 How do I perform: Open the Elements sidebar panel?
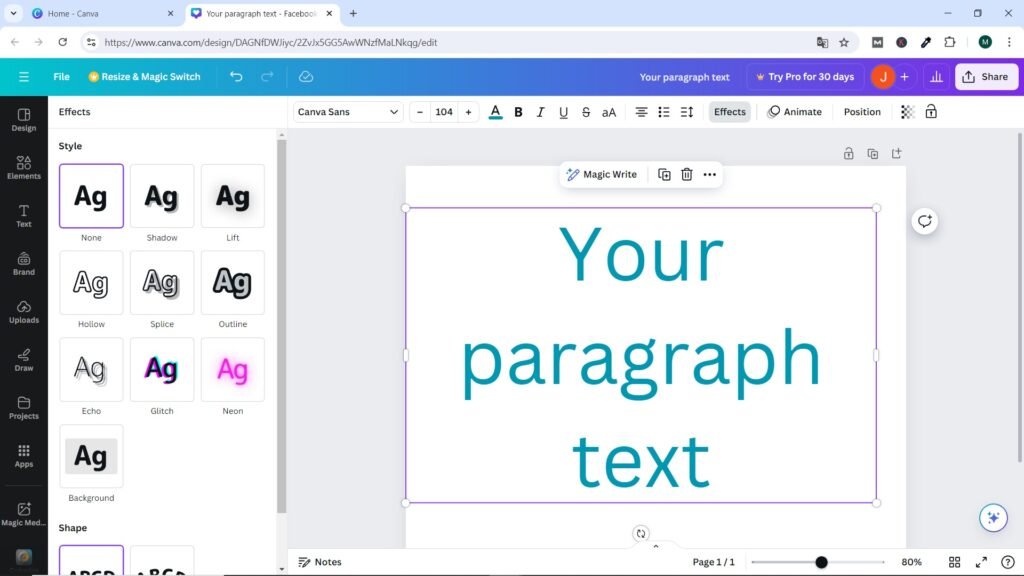tap(24, 167)
